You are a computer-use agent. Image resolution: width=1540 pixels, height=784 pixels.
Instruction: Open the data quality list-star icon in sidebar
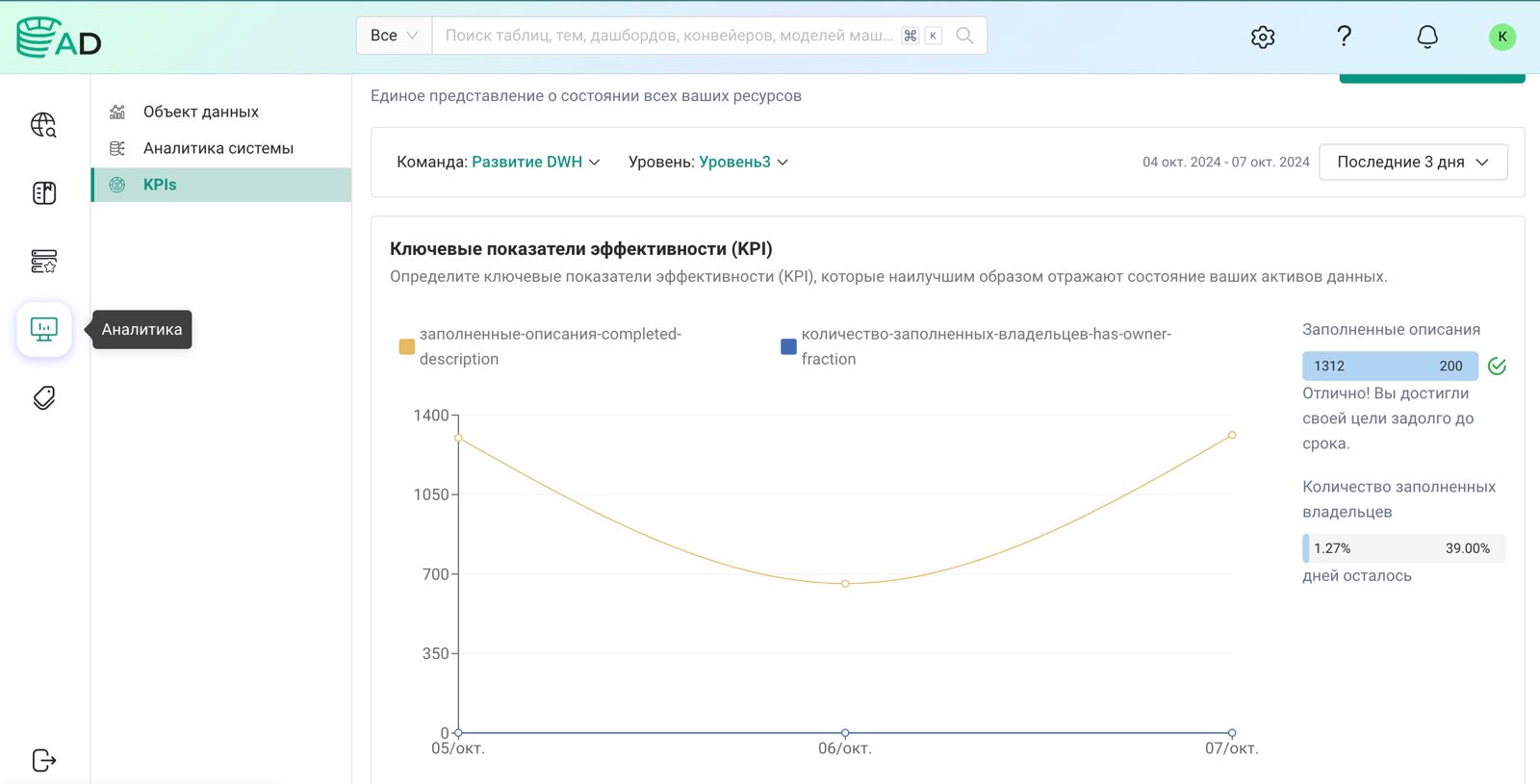(44, 262)
